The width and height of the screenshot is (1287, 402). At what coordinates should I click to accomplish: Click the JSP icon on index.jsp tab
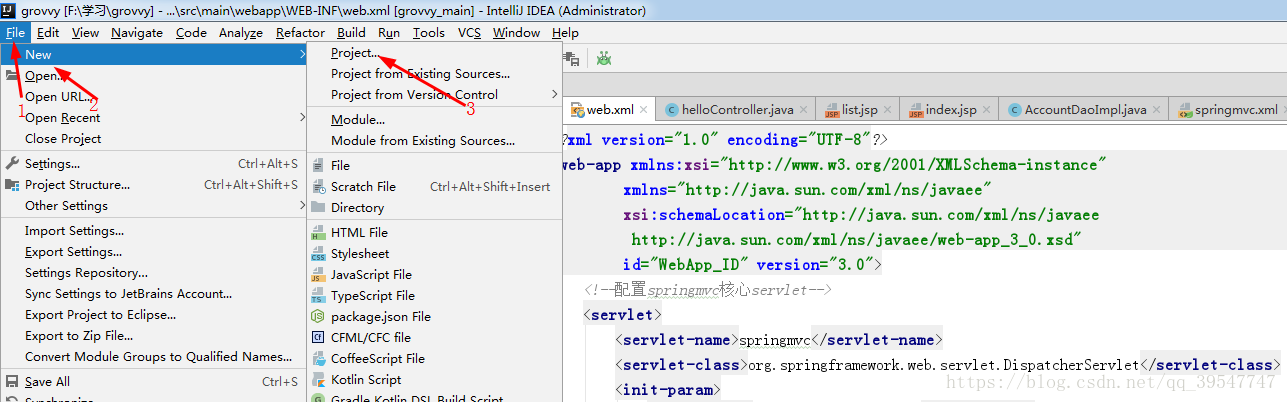point(916,110)
